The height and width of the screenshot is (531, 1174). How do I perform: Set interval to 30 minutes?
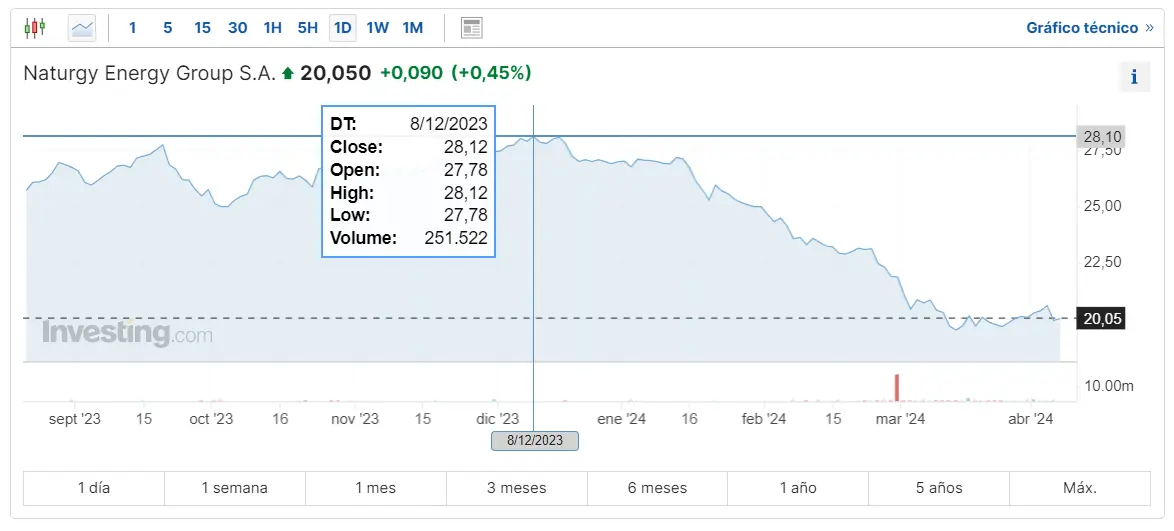(237, 28)
